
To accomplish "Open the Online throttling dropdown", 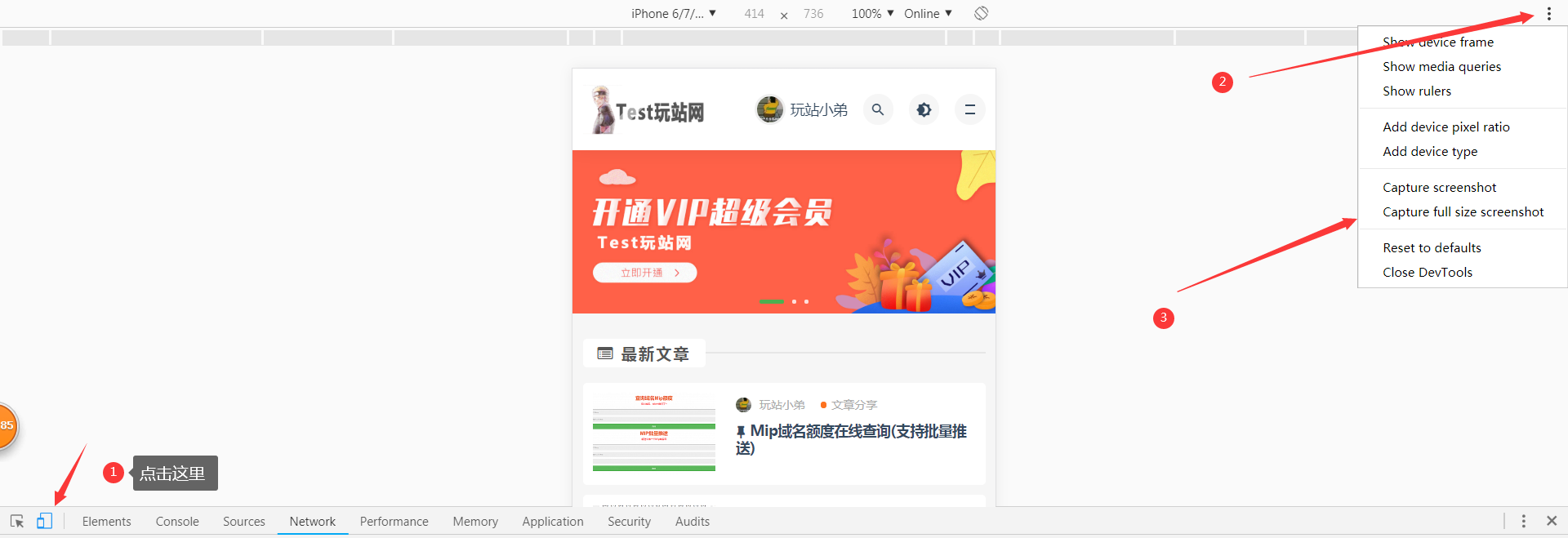I will click(928, 13).
